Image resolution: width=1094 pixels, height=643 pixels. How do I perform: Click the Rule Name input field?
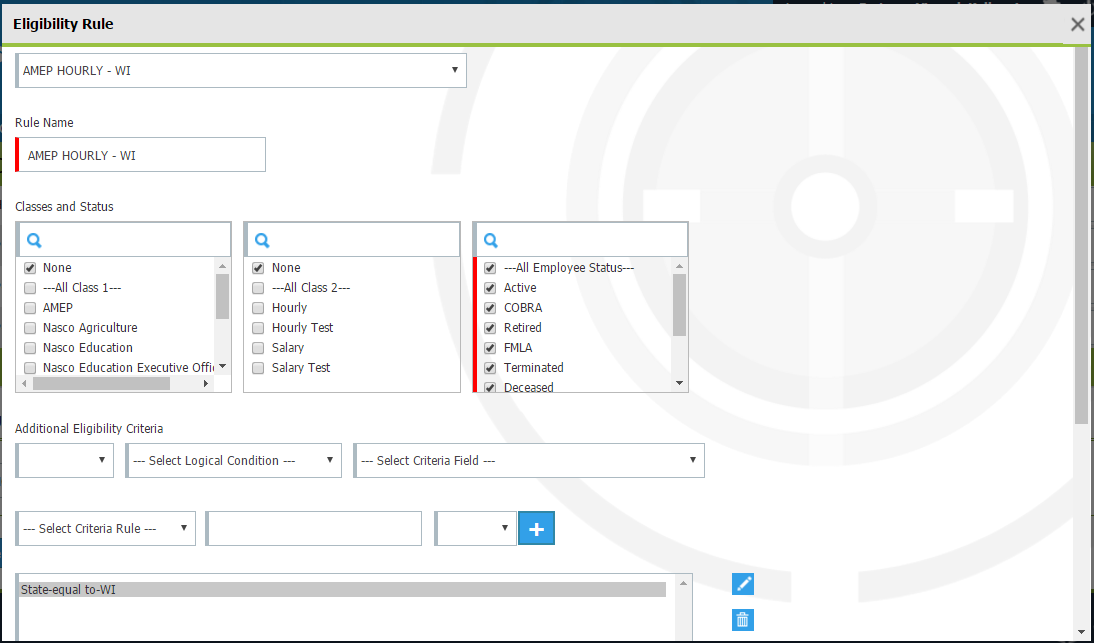[x=142, y=155]
